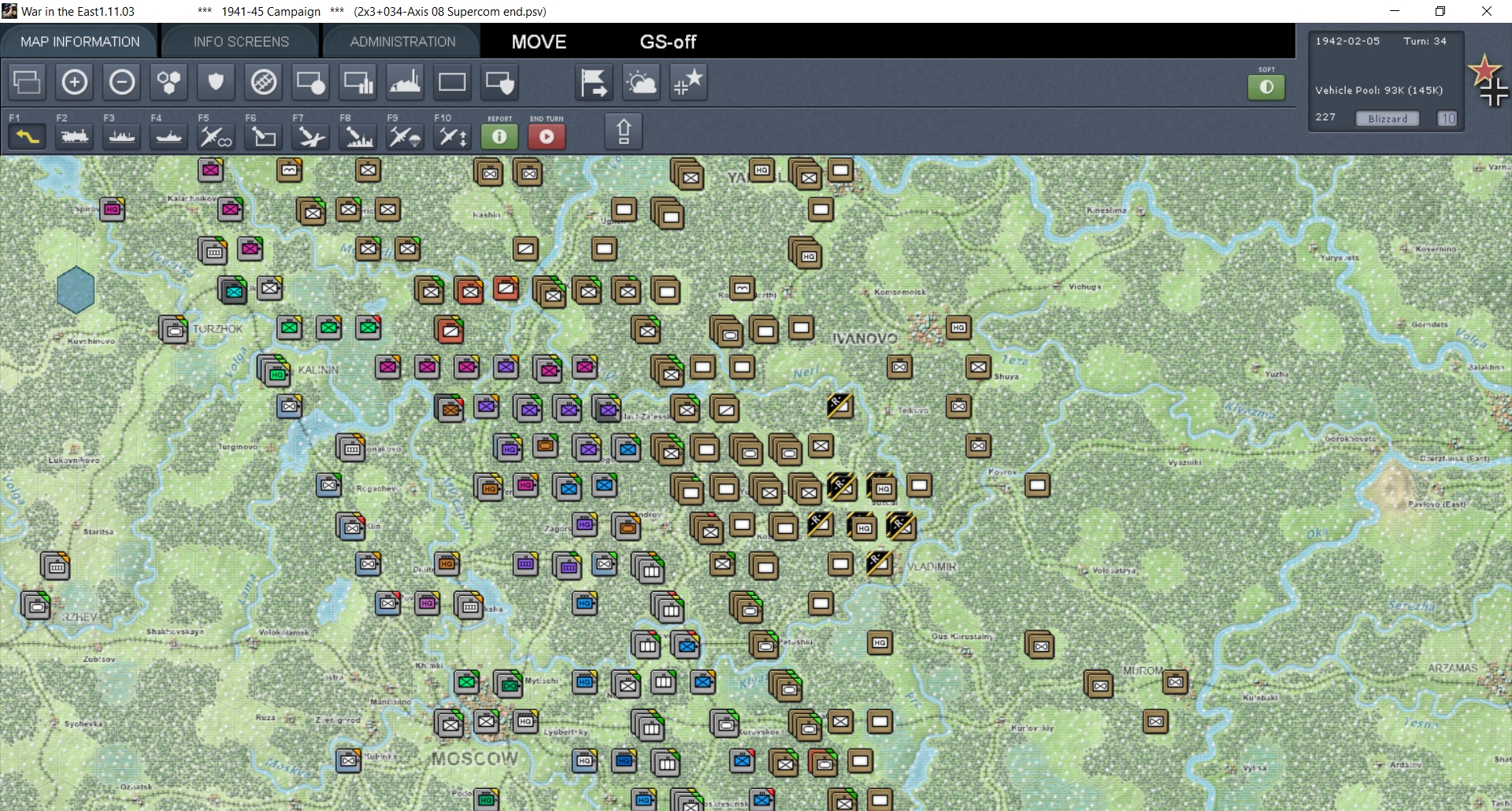Click the red End Turn button

point(547,136)
